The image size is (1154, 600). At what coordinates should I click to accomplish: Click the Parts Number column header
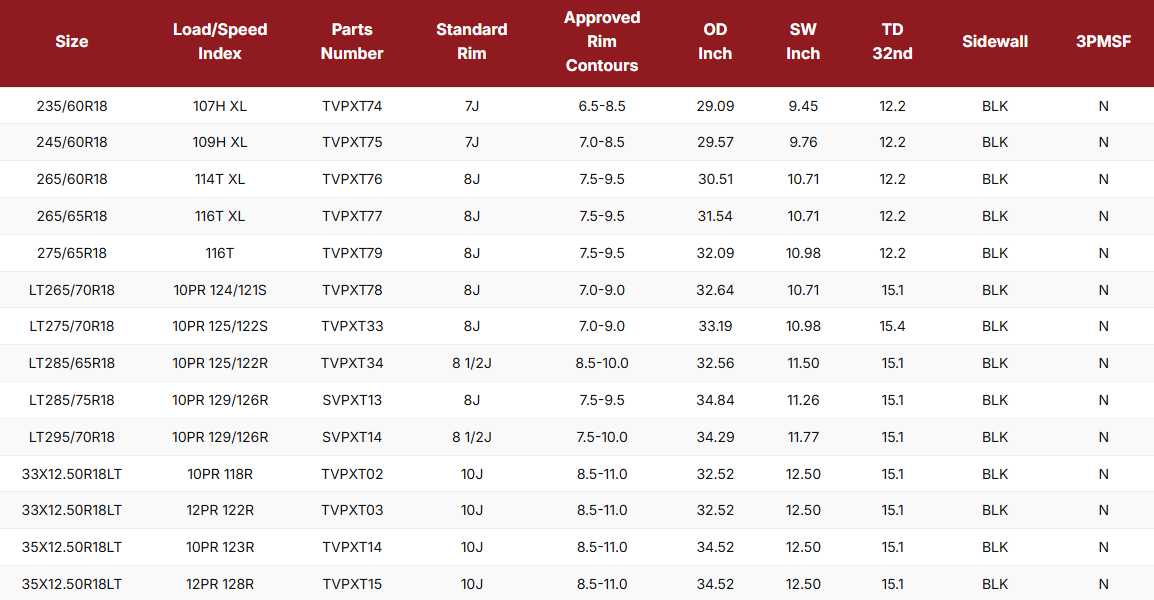(x=352, y=42)
